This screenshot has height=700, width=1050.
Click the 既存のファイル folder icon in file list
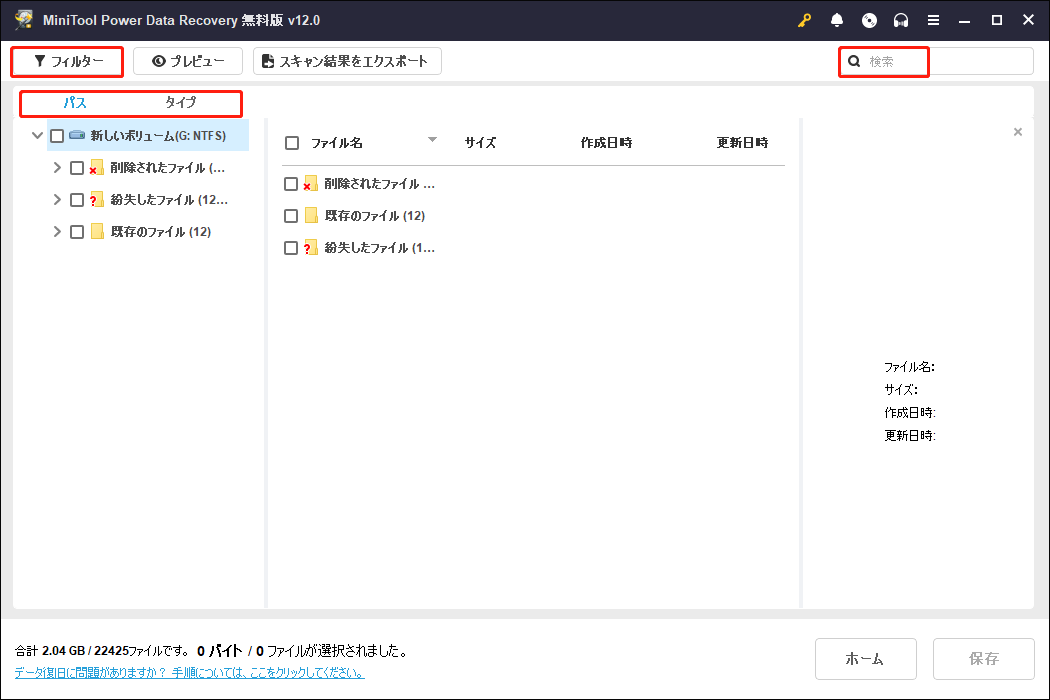(311, 215)
